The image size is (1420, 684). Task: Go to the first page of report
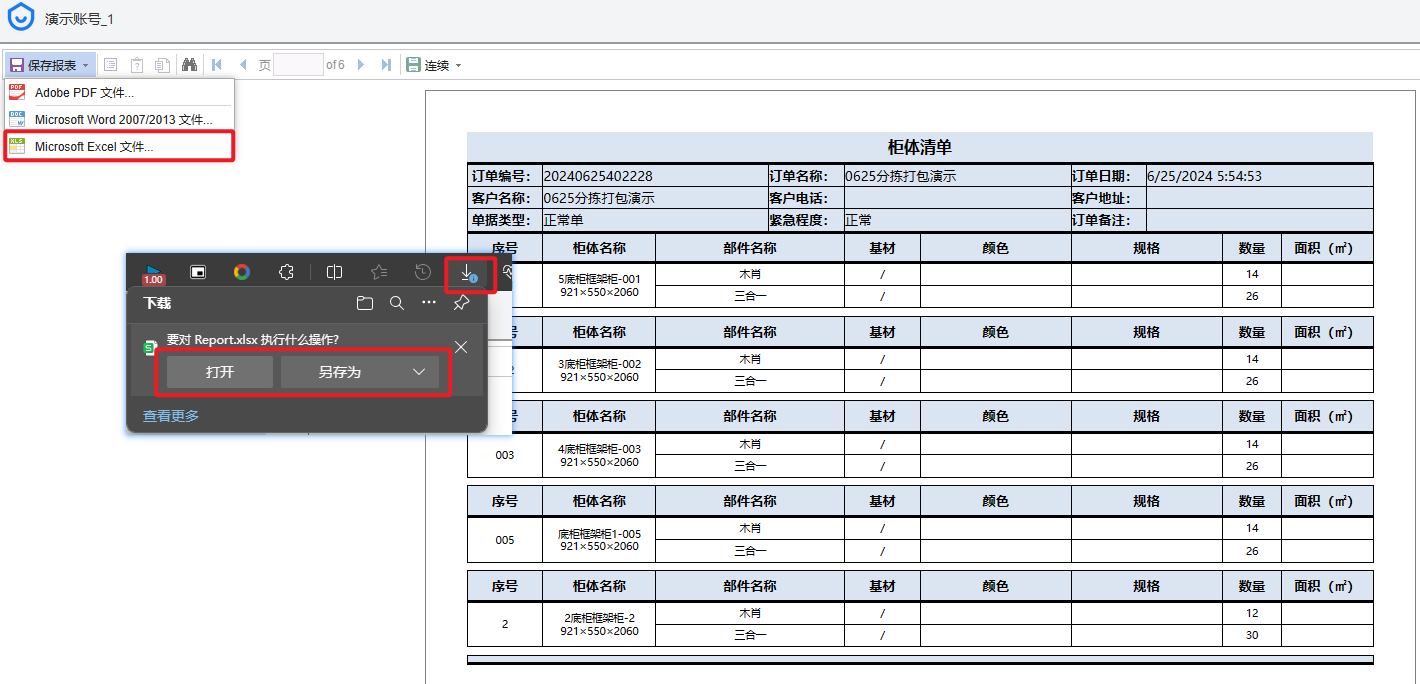click(216, 65)
